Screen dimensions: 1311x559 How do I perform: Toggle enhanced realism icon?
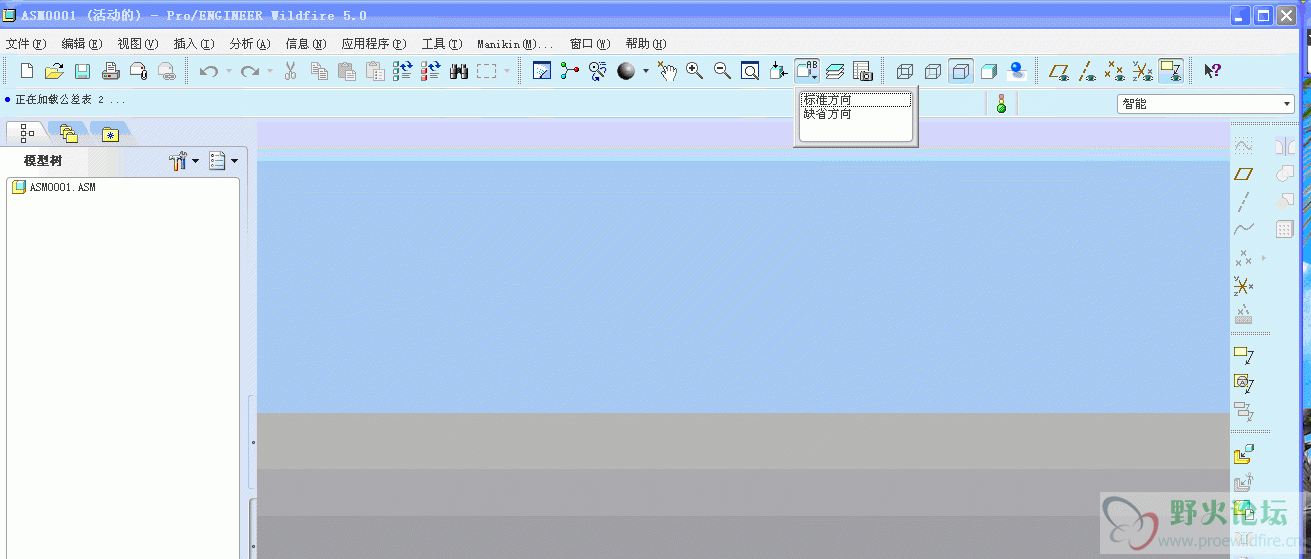point(1017,71)
